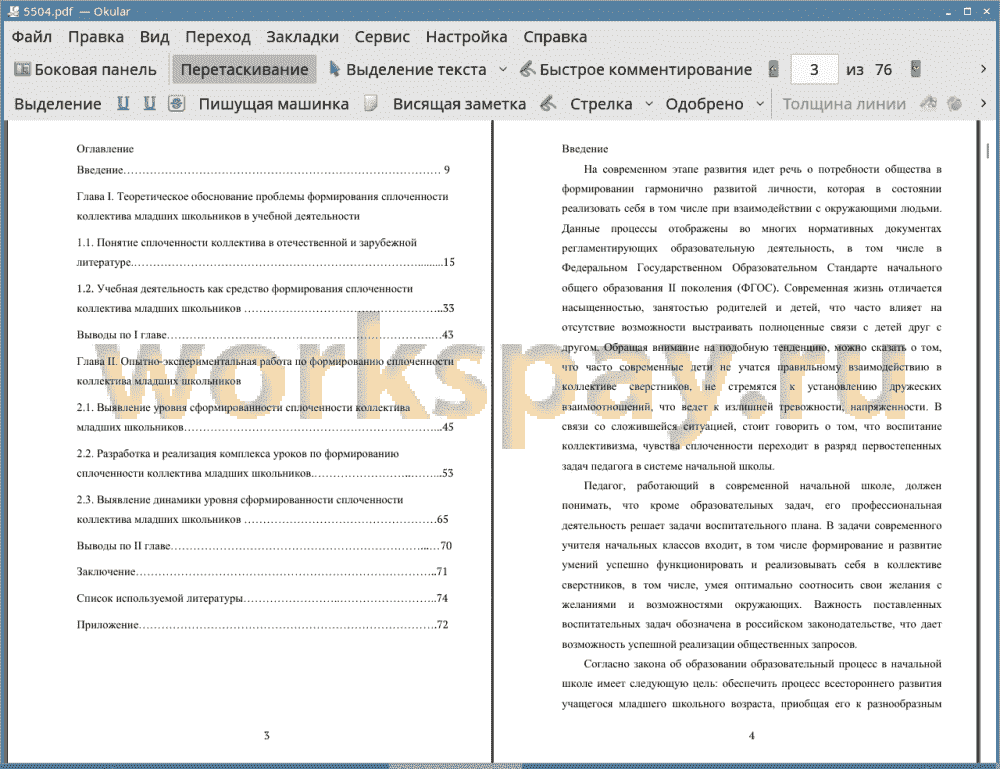Choose the Висящая заметка popup note tool
The image size is (1000, 769).
459,104
